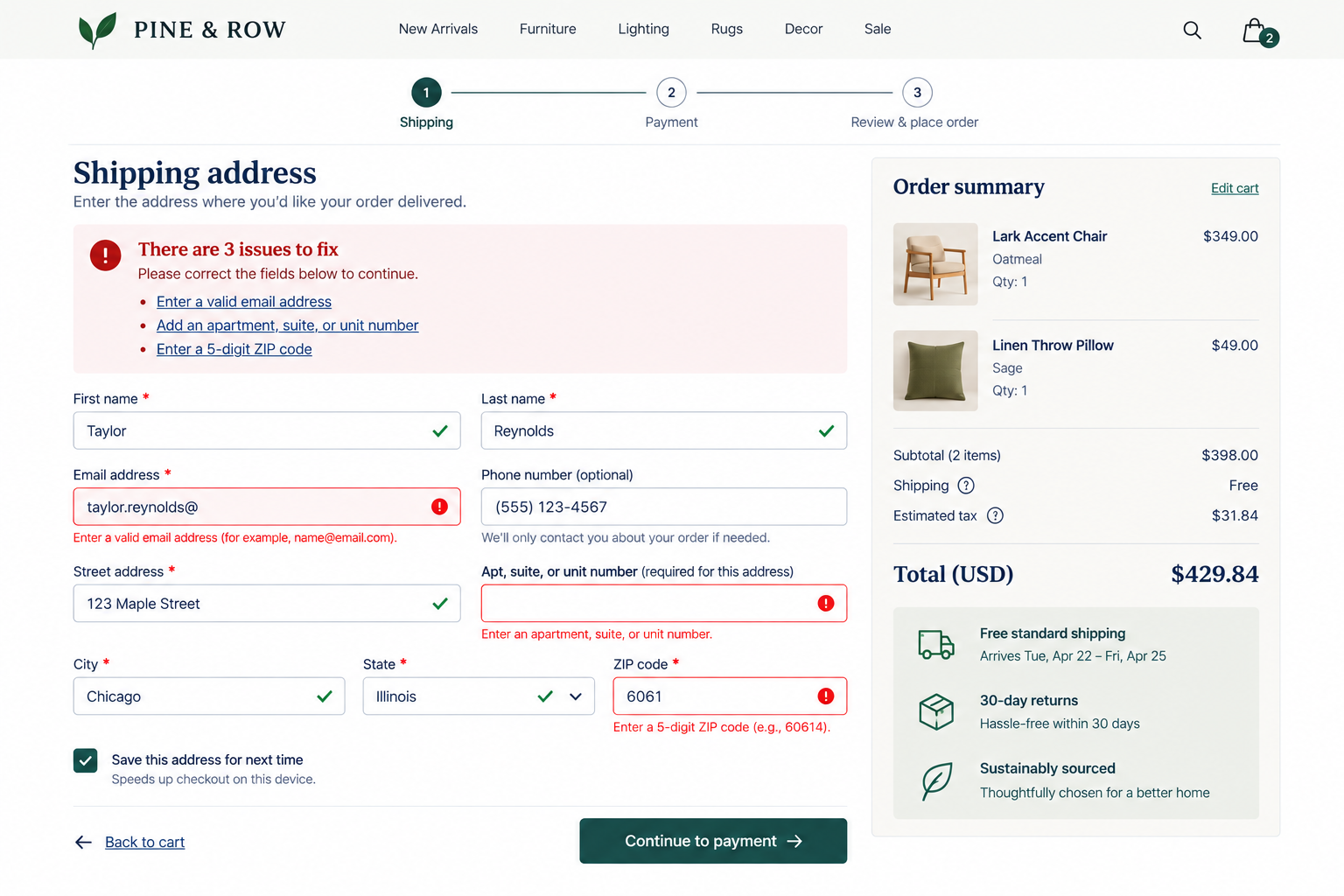Viewport: 1344px width, 896px height.
Task: Click the step 1 Shipping circle
Action: [426, 93]
